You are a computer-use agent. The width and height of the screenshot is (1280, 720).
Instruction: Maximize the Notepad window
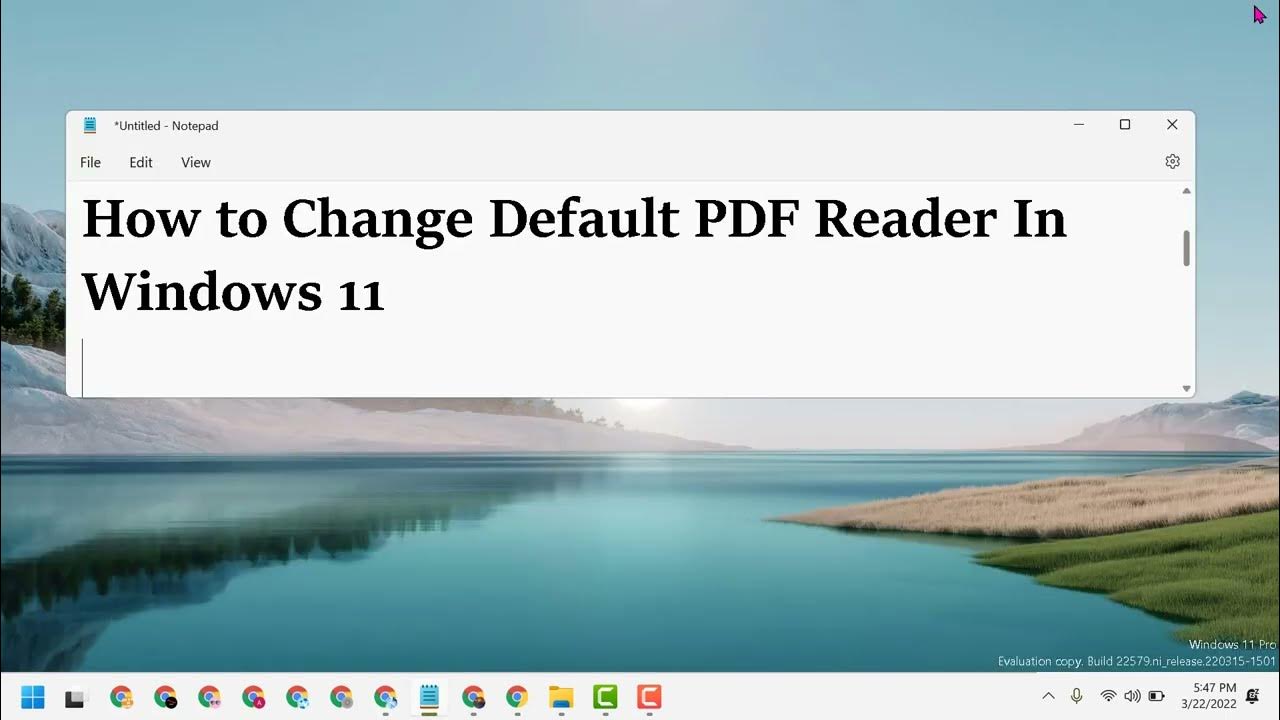(x=1125, y=125)
